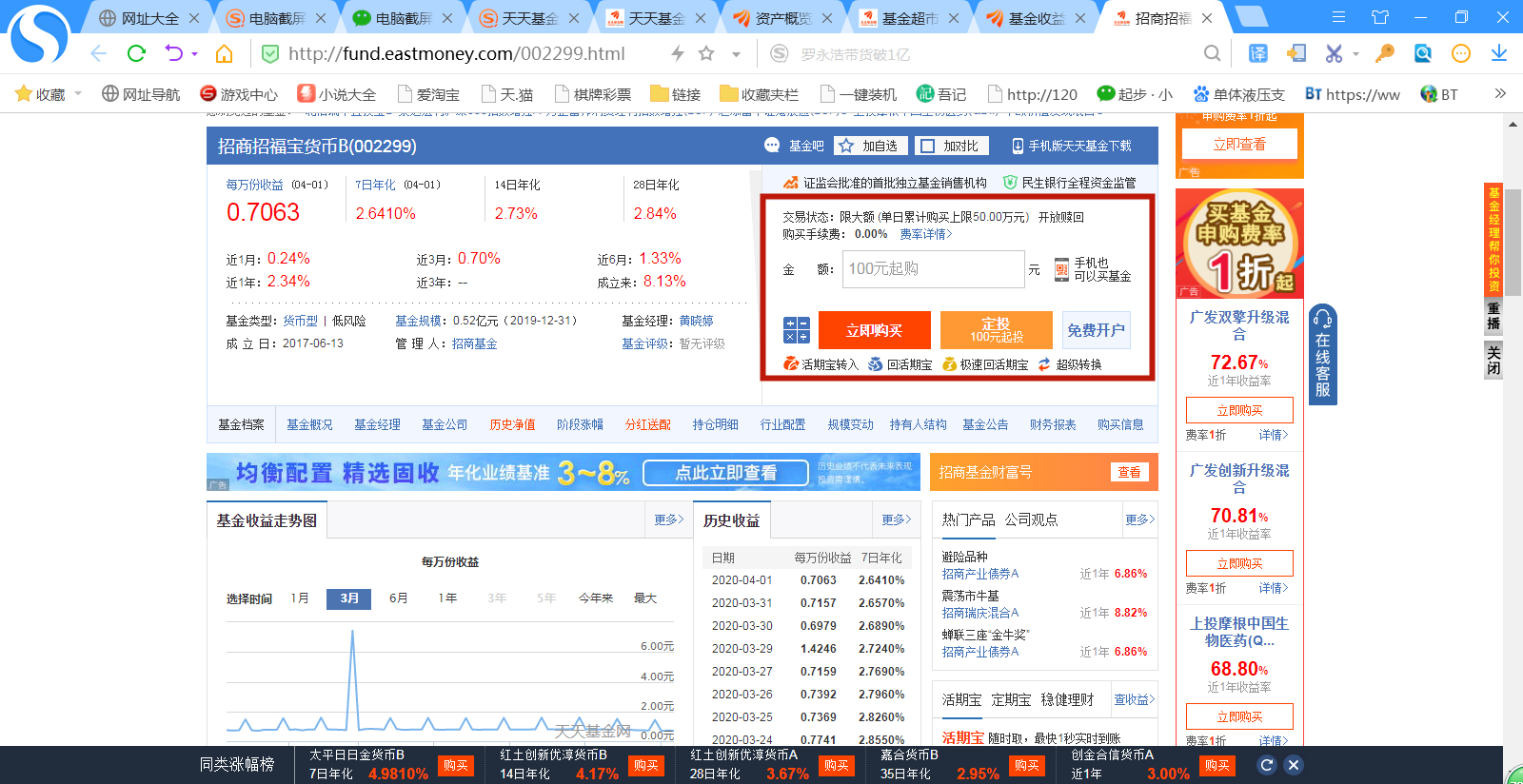The height and width of the screenshot is (784, 1523).
Task: Open the 财务报表 navigation tab
Action: point(1053,424)
